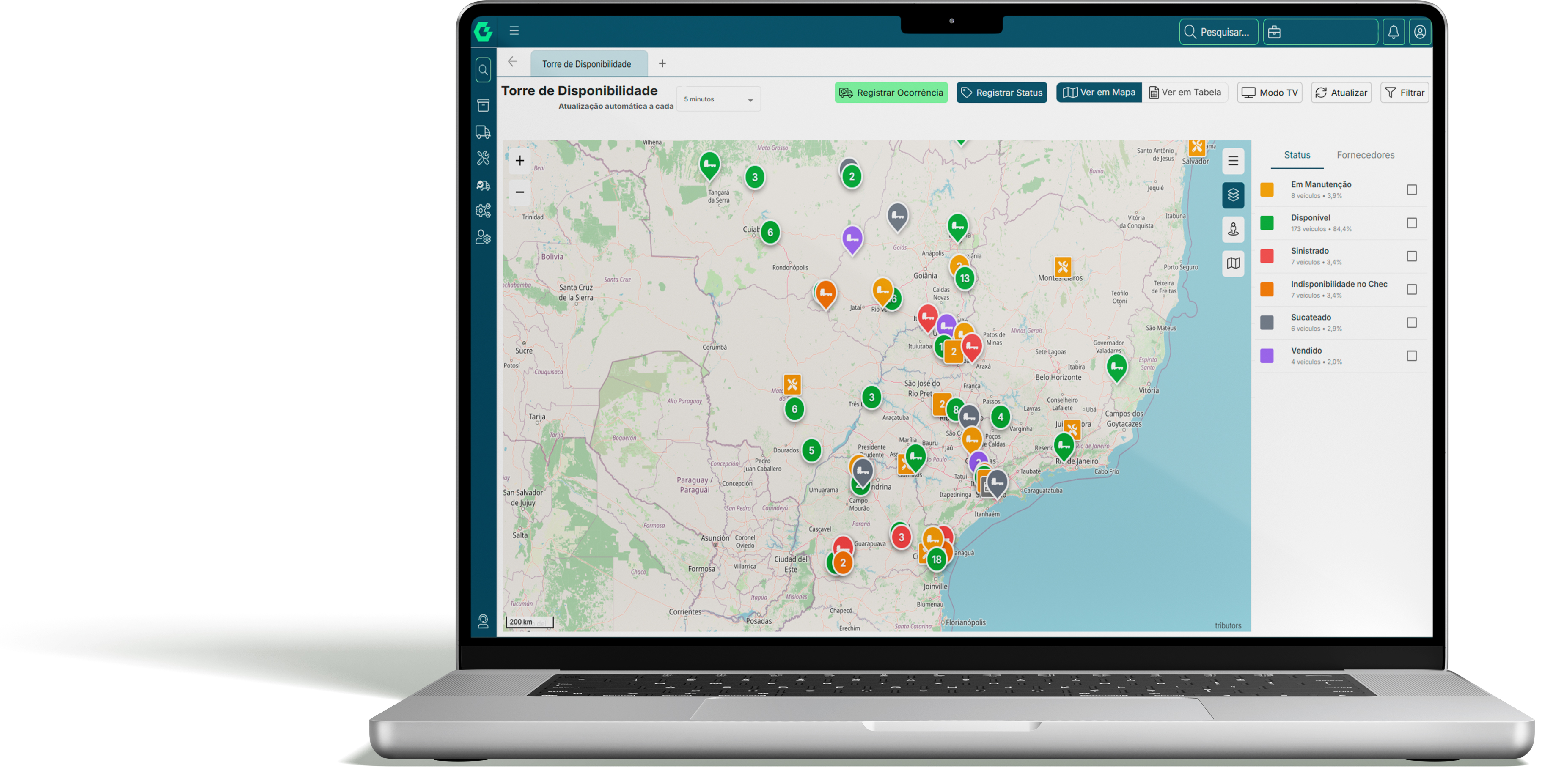Click the purple Vendido color swatch
This screenshot has width=1553, height=784.
(x=1267, y=356)
